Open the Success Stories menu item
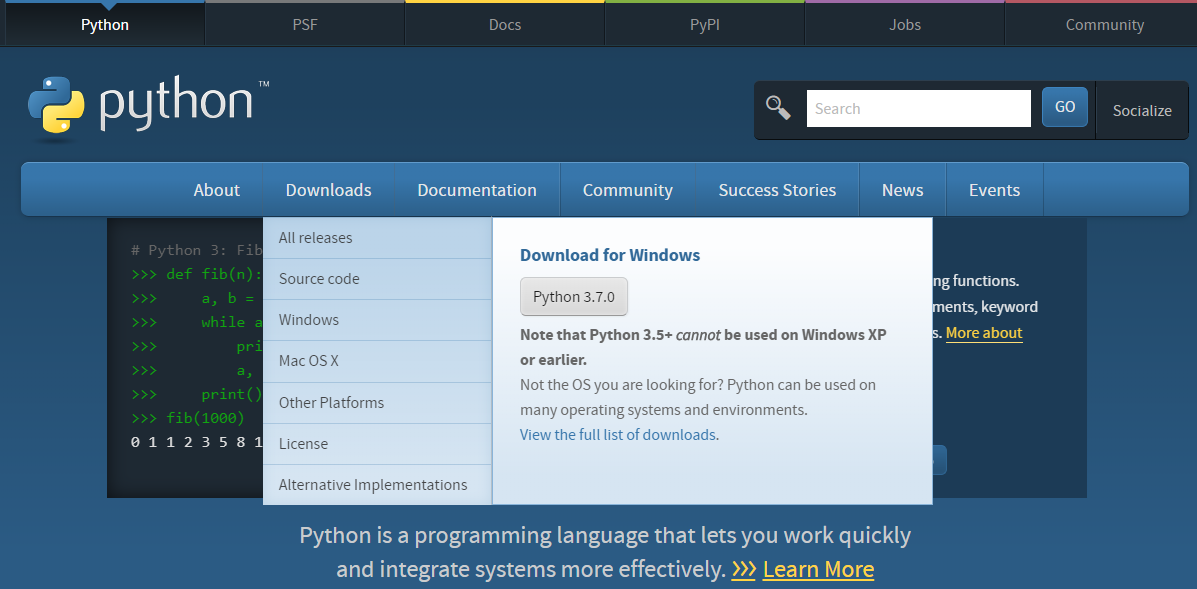Screen dimensions: 1197x589 pyautogui.click(x=777, y=190)
